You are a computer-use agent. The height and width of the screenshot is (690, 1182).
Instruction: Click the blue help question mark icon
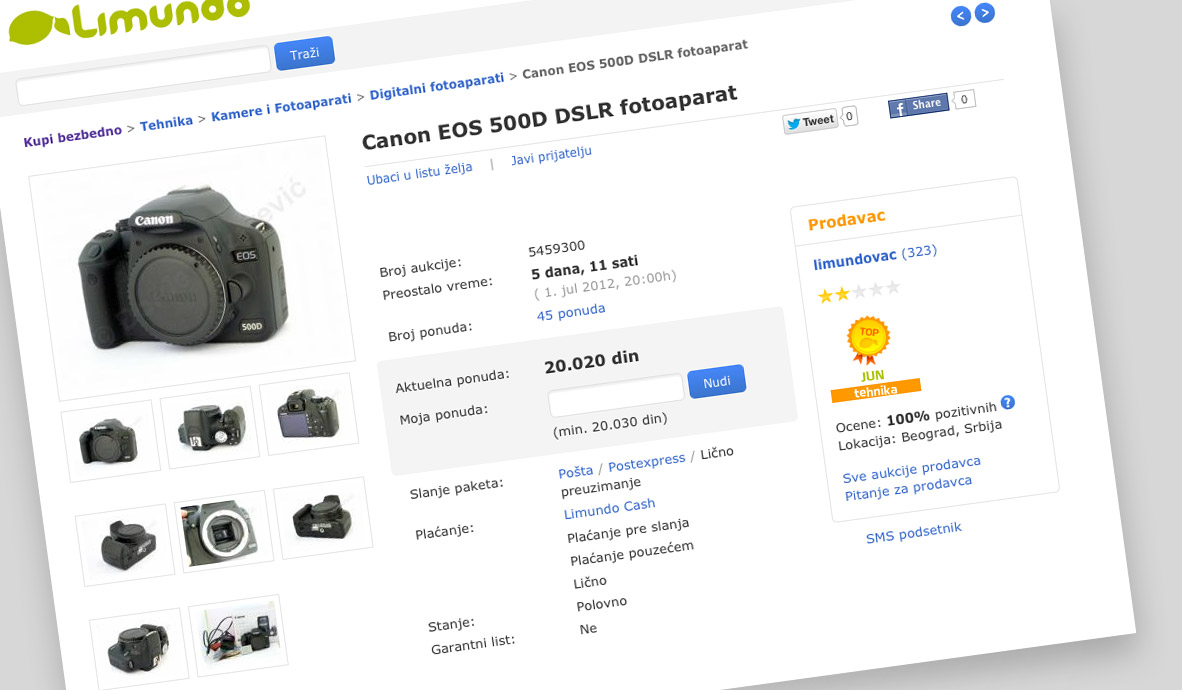[x=1008, y=402]
